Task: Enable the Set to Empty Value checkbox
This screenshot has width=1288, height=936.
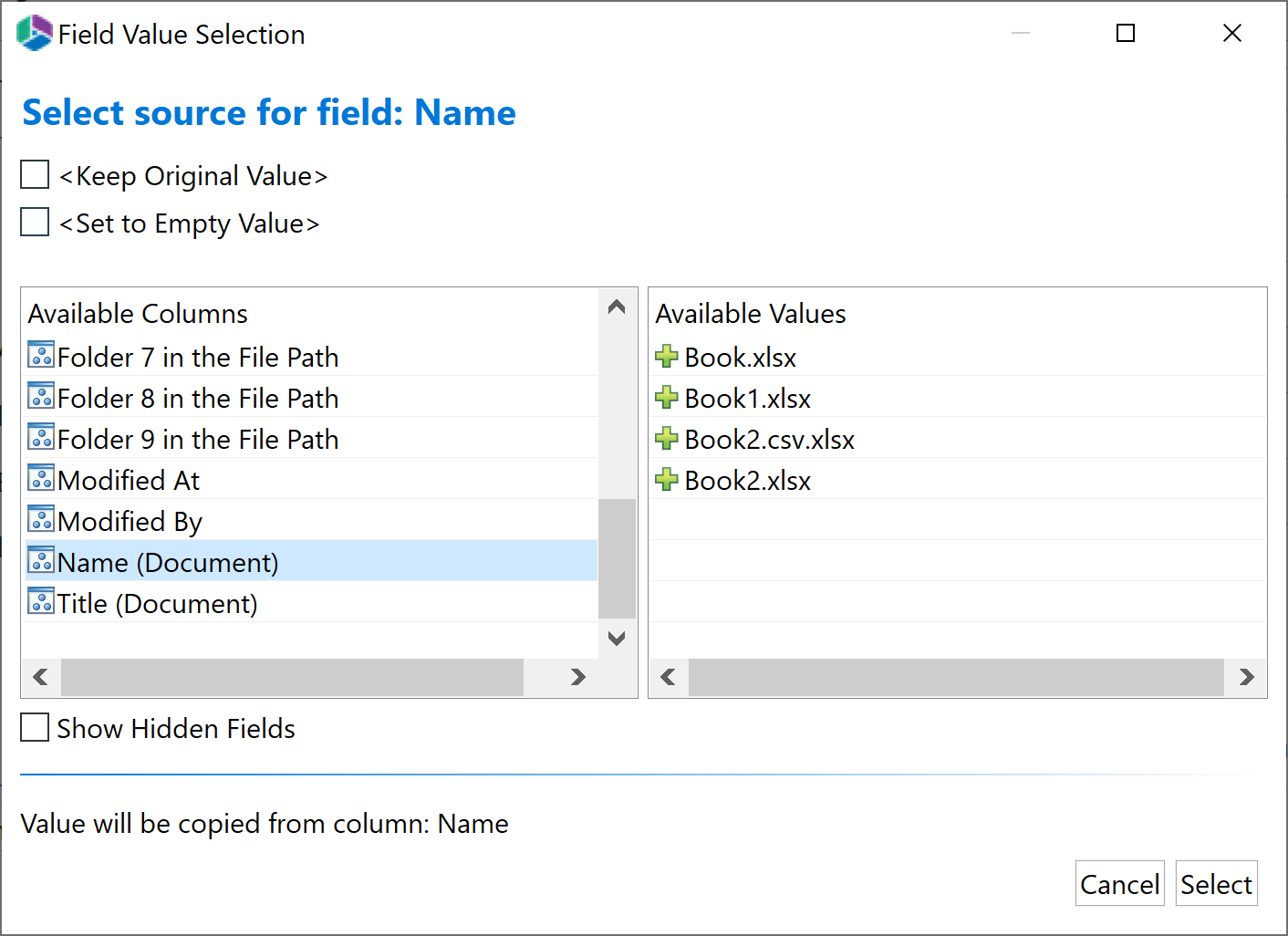Action: tap(34, 222)
